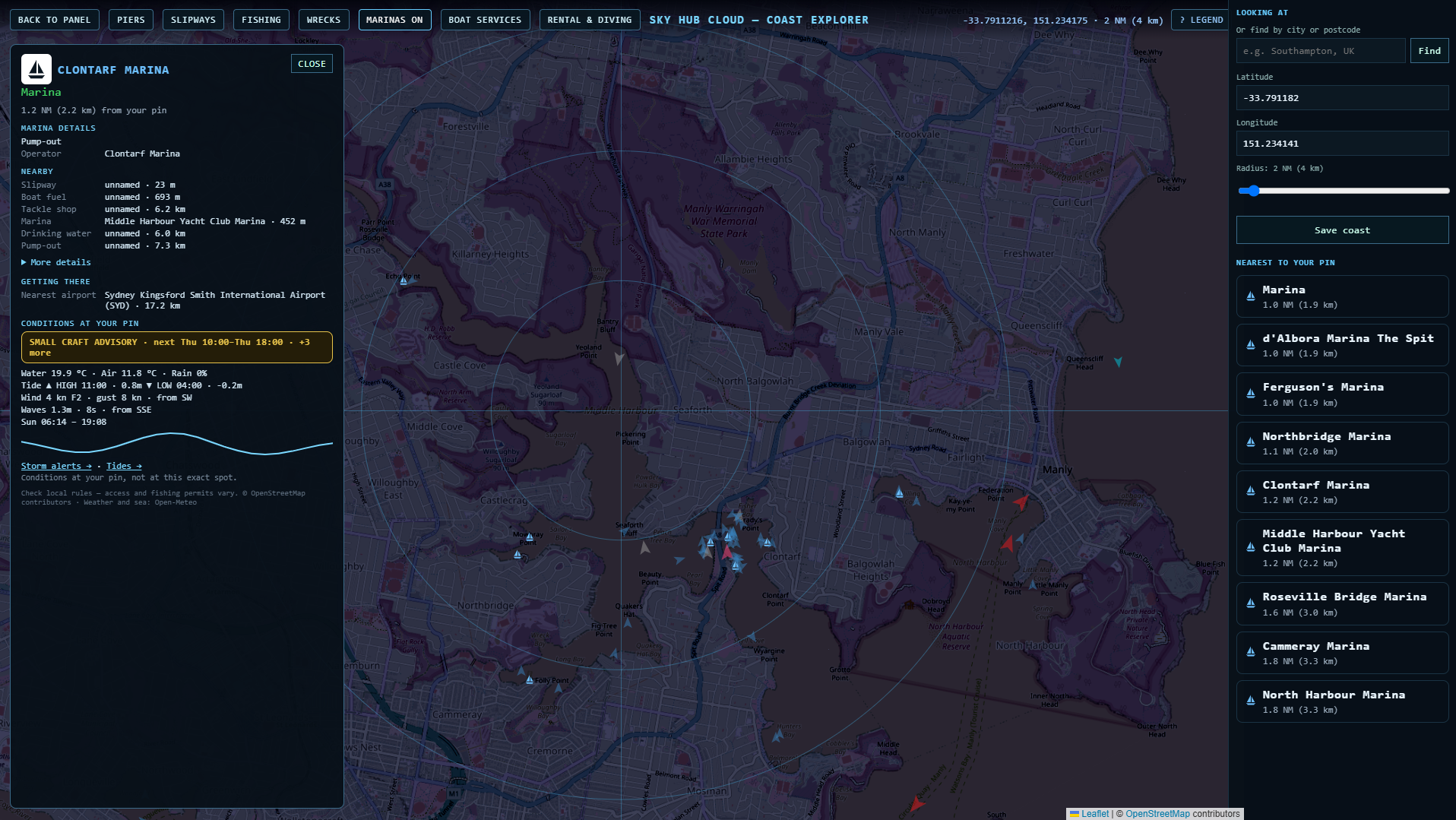This screenshot has height=820, width=1456.
Task: Enable the Fishing layer filter
Action: point(261,20)
